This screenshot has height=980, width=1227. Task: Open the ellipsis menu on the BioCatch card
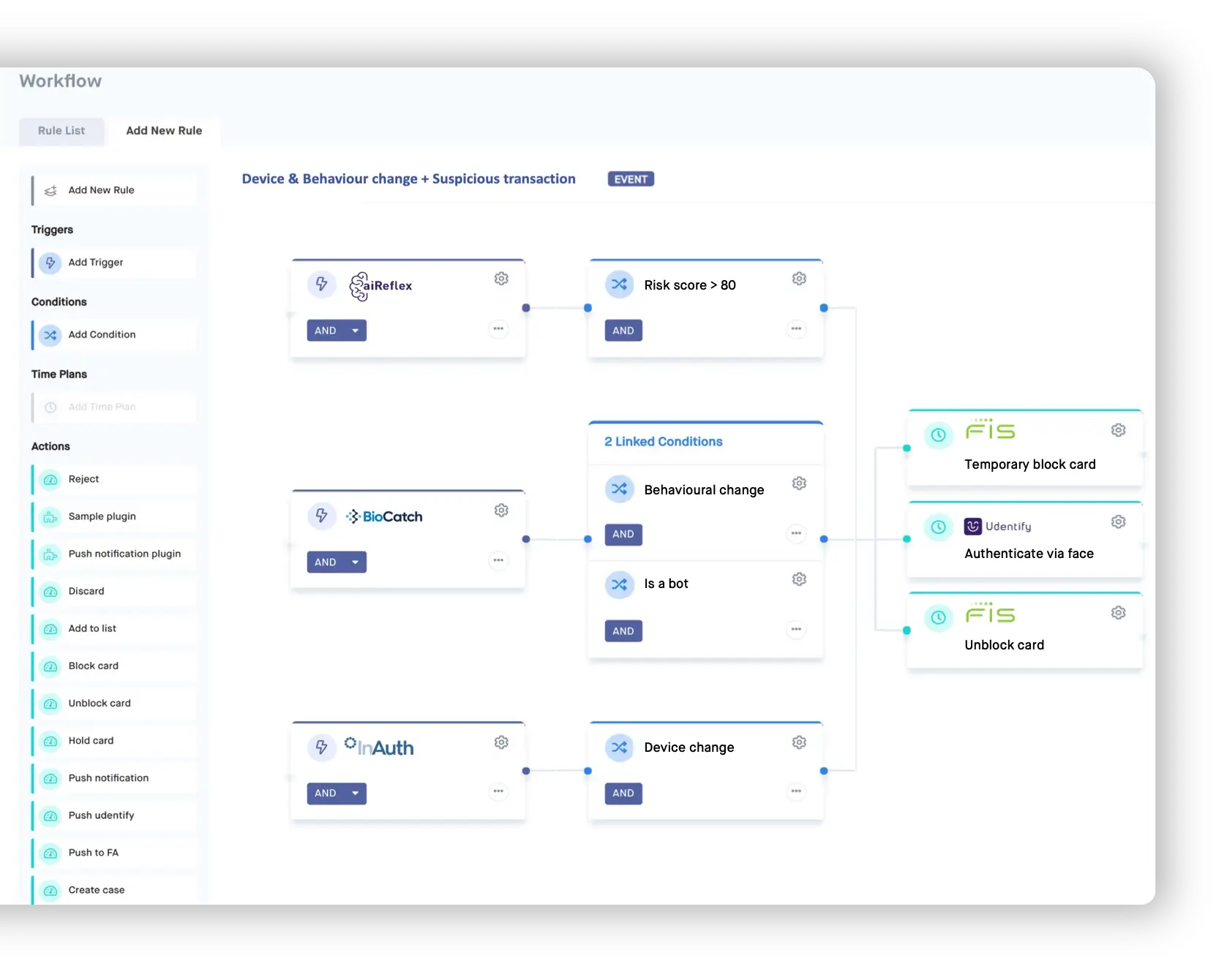(498, 560)
